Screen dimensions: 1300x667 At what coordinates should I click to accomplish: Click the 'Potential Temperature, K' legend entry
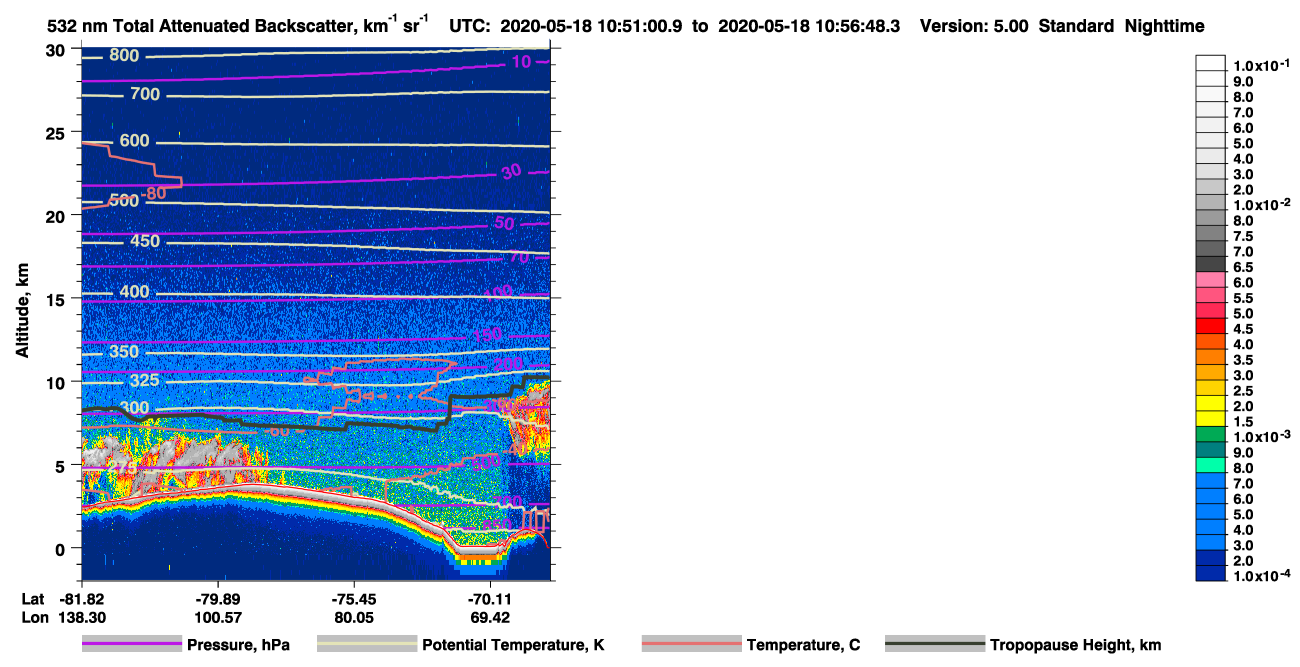tap(513, 645)
